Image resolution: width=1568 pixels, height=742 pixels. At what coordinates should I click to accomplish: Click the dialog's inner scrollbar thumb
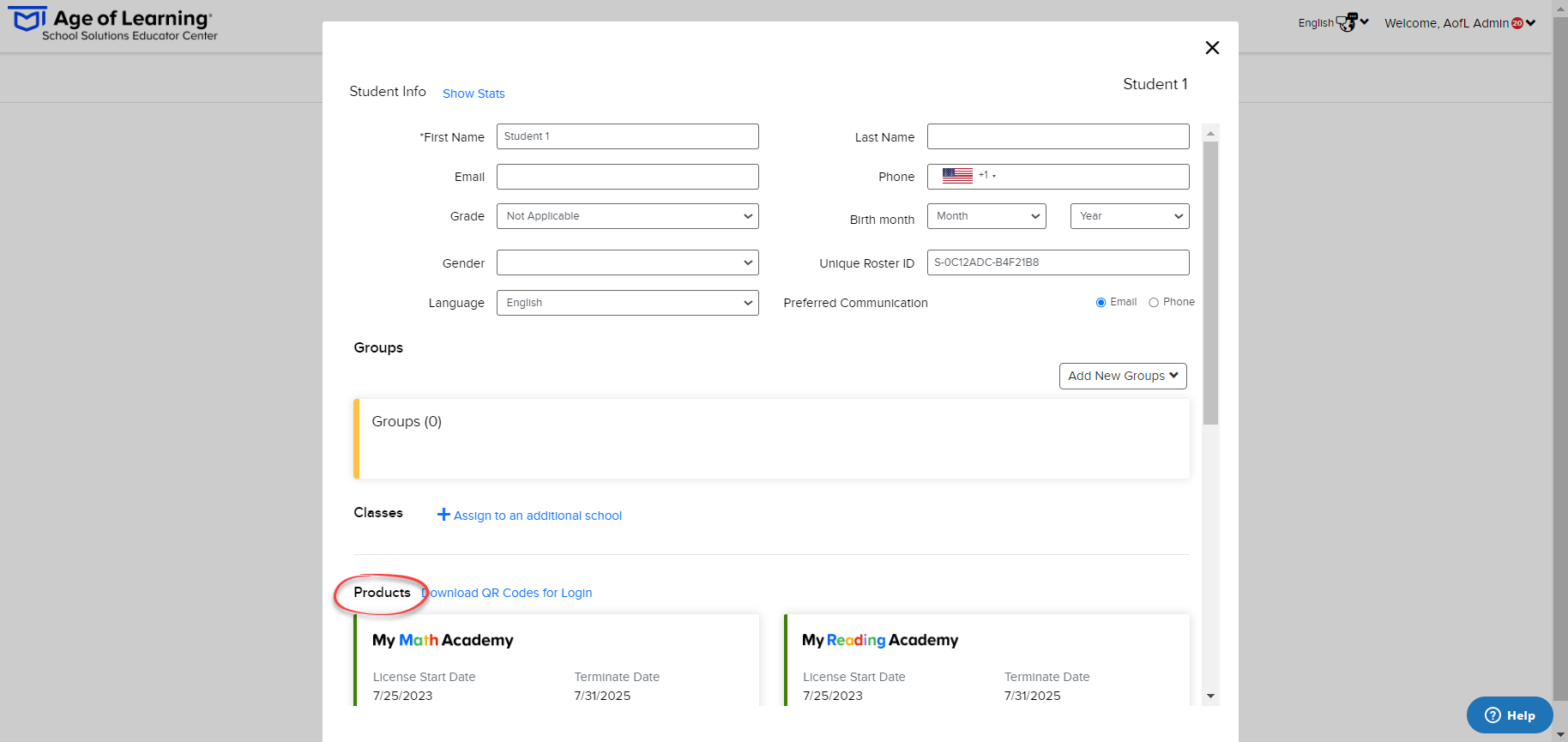1210,283
